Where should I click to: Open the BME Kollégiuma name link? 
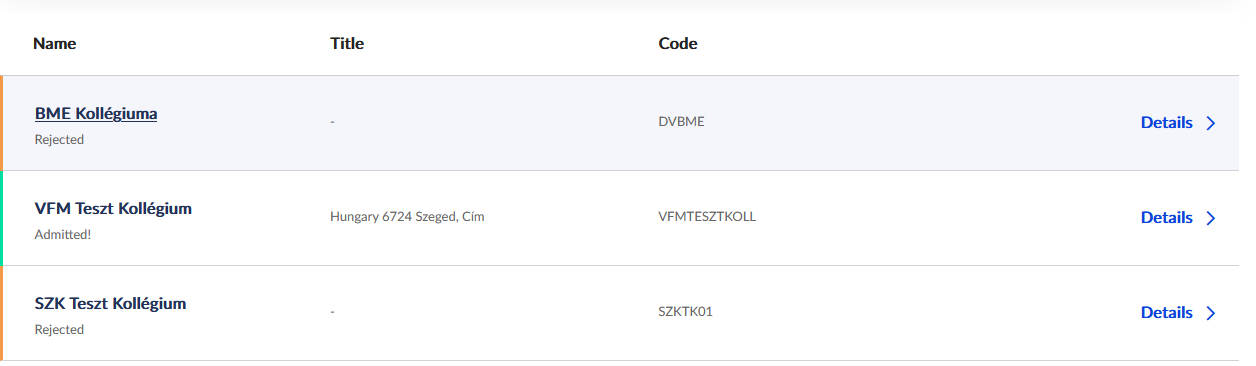96,114
